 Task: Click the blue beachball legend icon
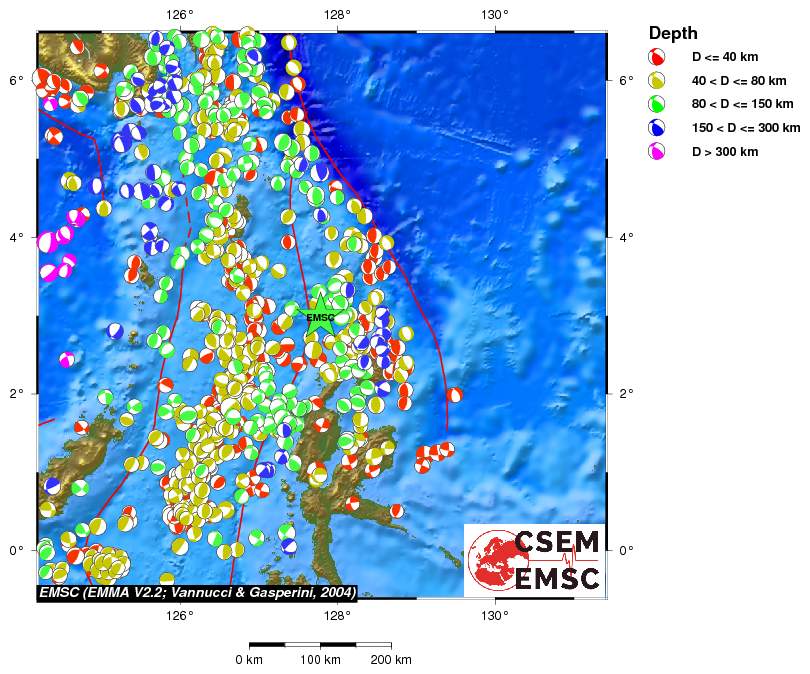click(659, 128)
